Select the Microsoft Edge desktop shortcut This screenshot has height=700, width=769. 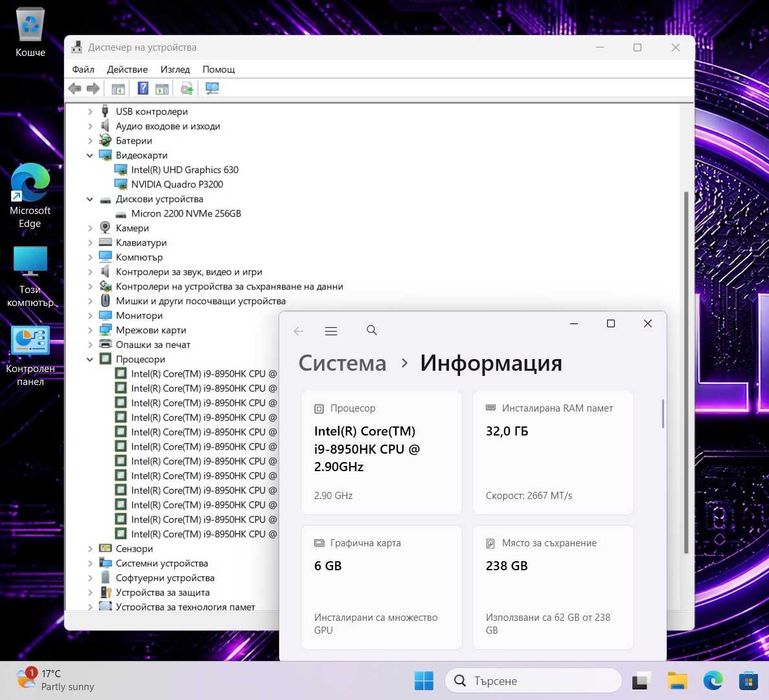pos(30,196)
